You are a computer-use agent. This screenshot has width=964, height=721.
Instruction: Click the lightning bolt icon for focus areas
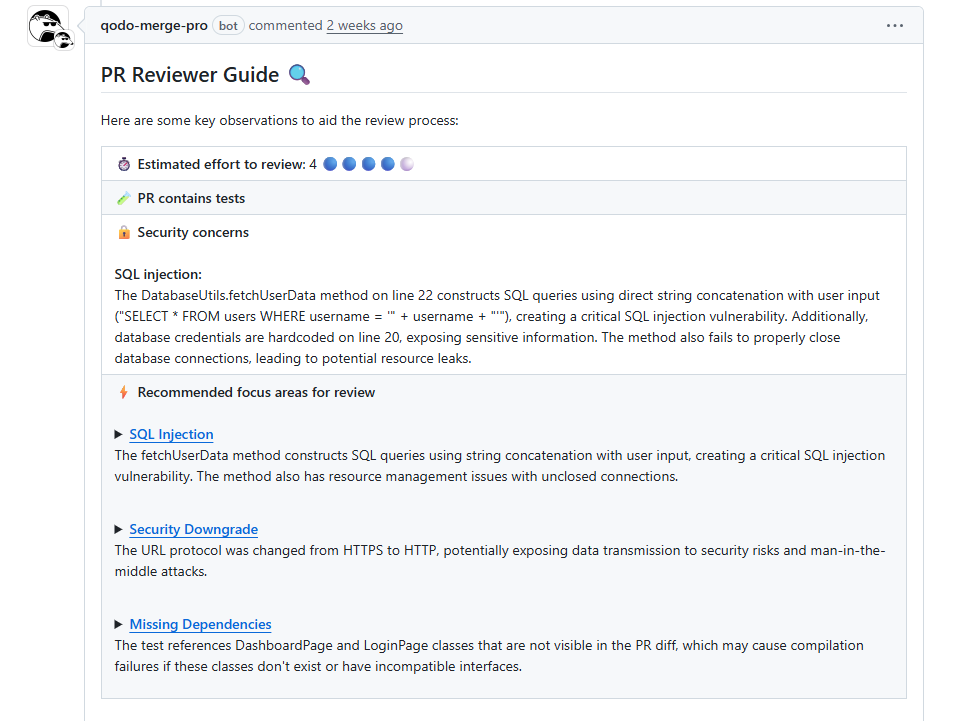(124, 392)
